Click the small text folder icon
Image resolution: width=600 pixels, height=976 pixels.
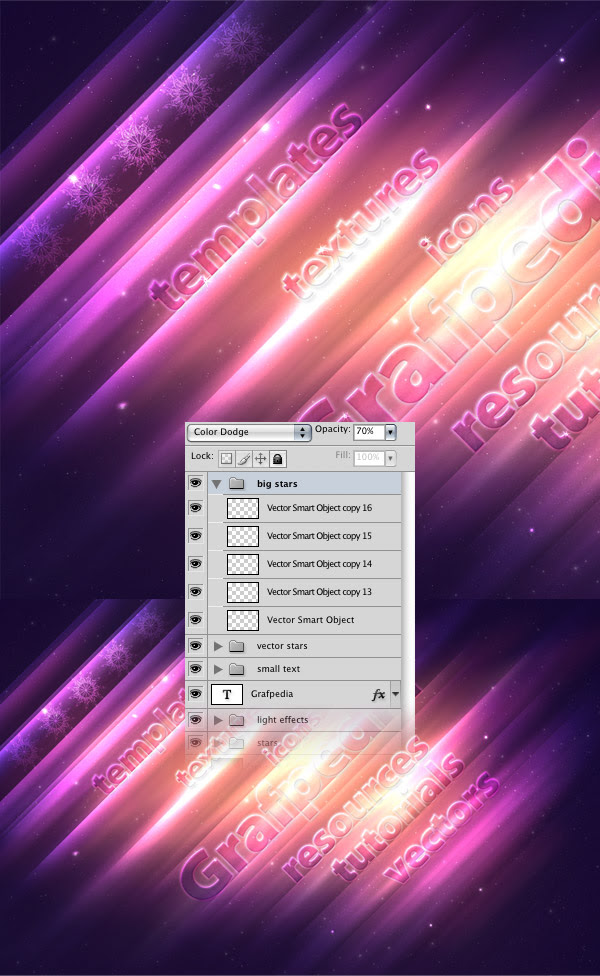[x=237, y=669]
